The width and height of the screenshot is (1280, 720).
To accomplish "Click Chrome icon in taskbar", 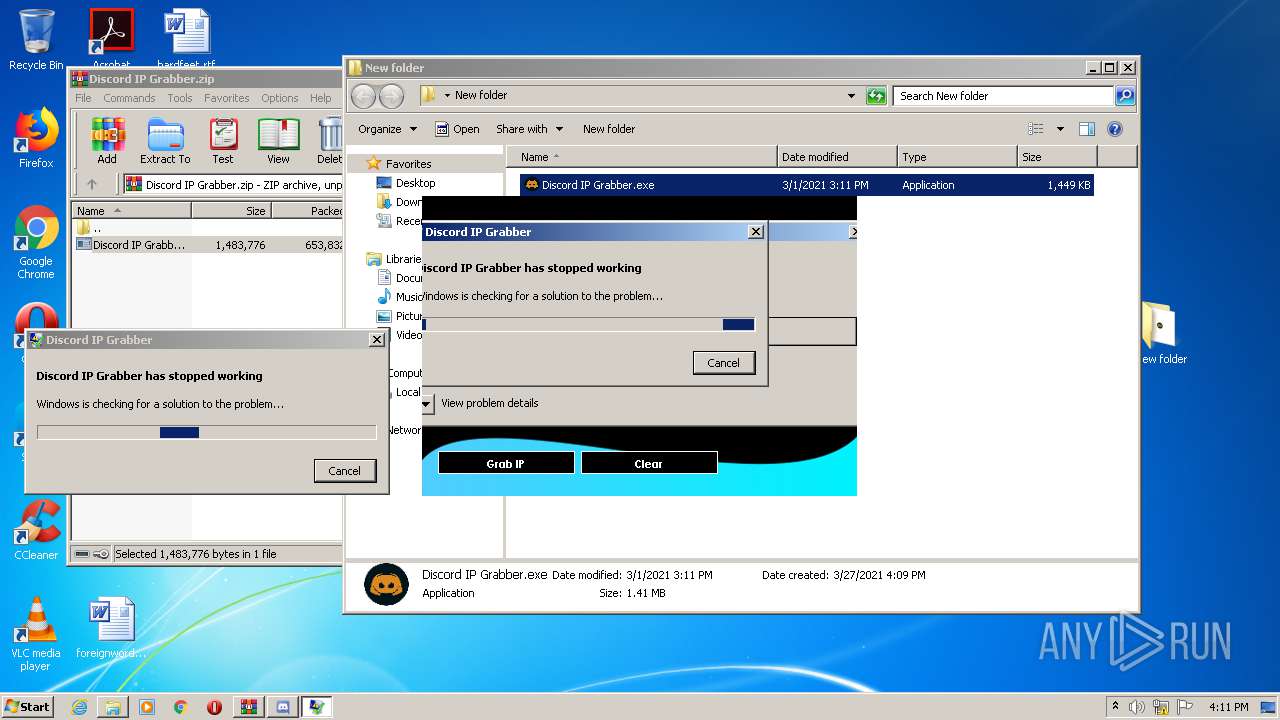I will [180, 707].
